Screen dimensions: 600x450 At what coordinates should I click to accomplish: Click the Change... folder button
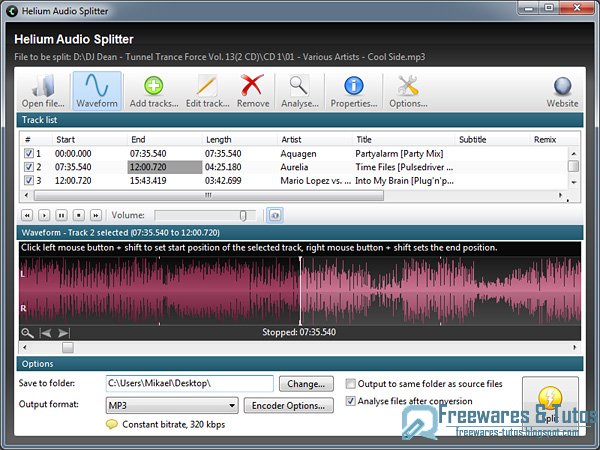(306, 384)
